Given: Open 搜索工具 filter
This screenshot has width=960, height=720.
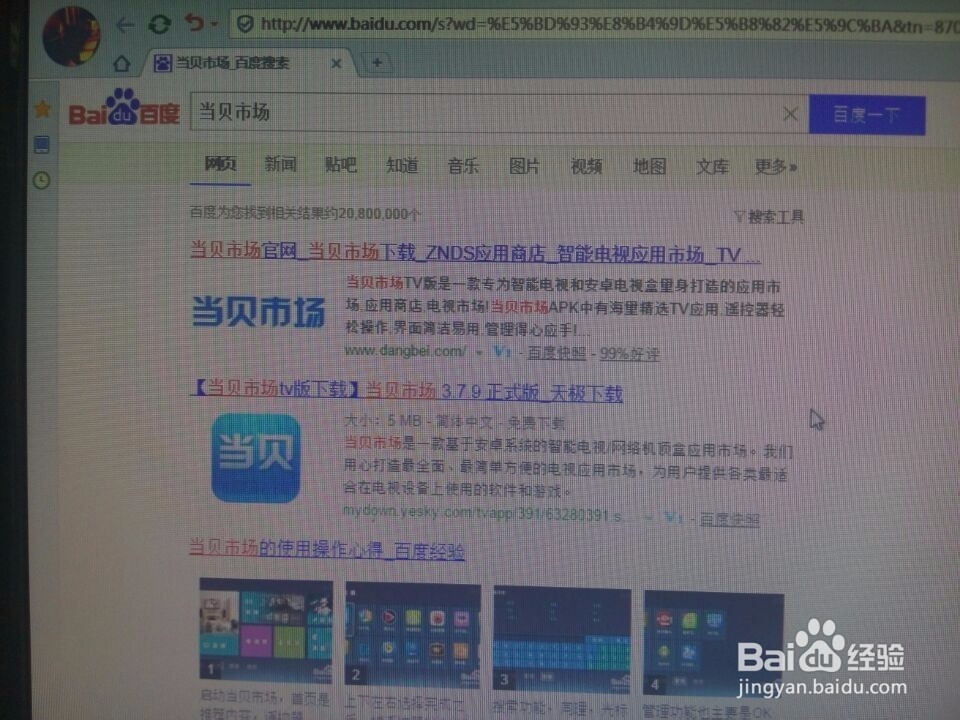Looking at the screenshot, I should (769, 217).
